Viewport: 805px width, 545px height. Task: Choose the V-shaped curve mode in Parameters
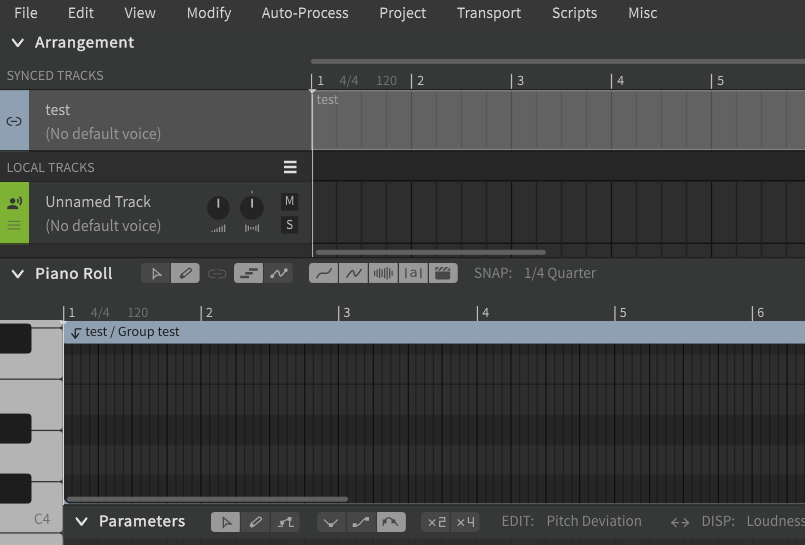click(331, 522)
